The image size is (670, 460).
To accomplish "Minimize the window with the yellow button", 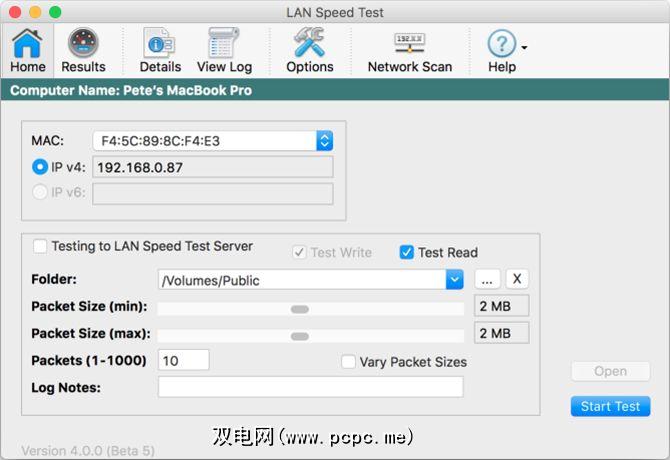I will click(35, 12).
